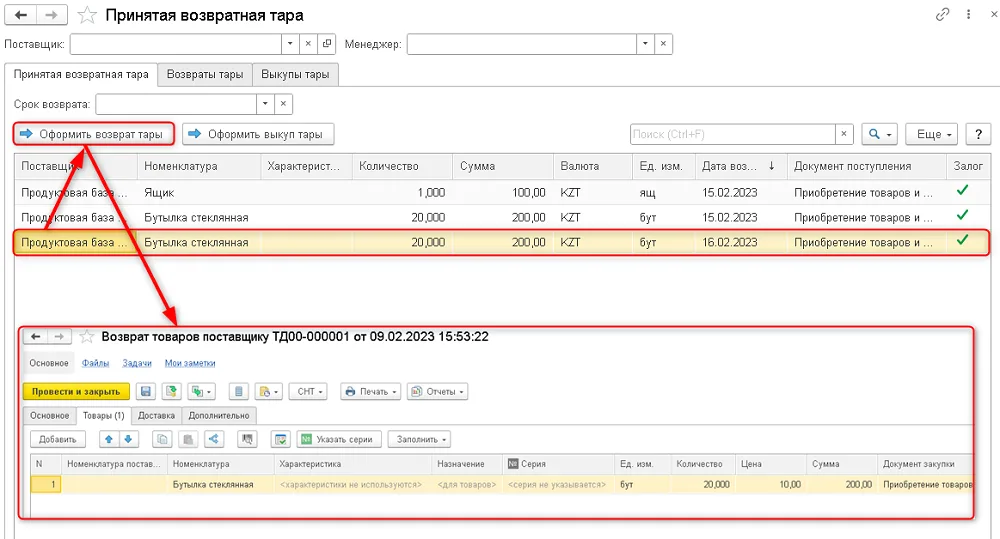Move row down with blue down arrow

(x=128, y=439)
